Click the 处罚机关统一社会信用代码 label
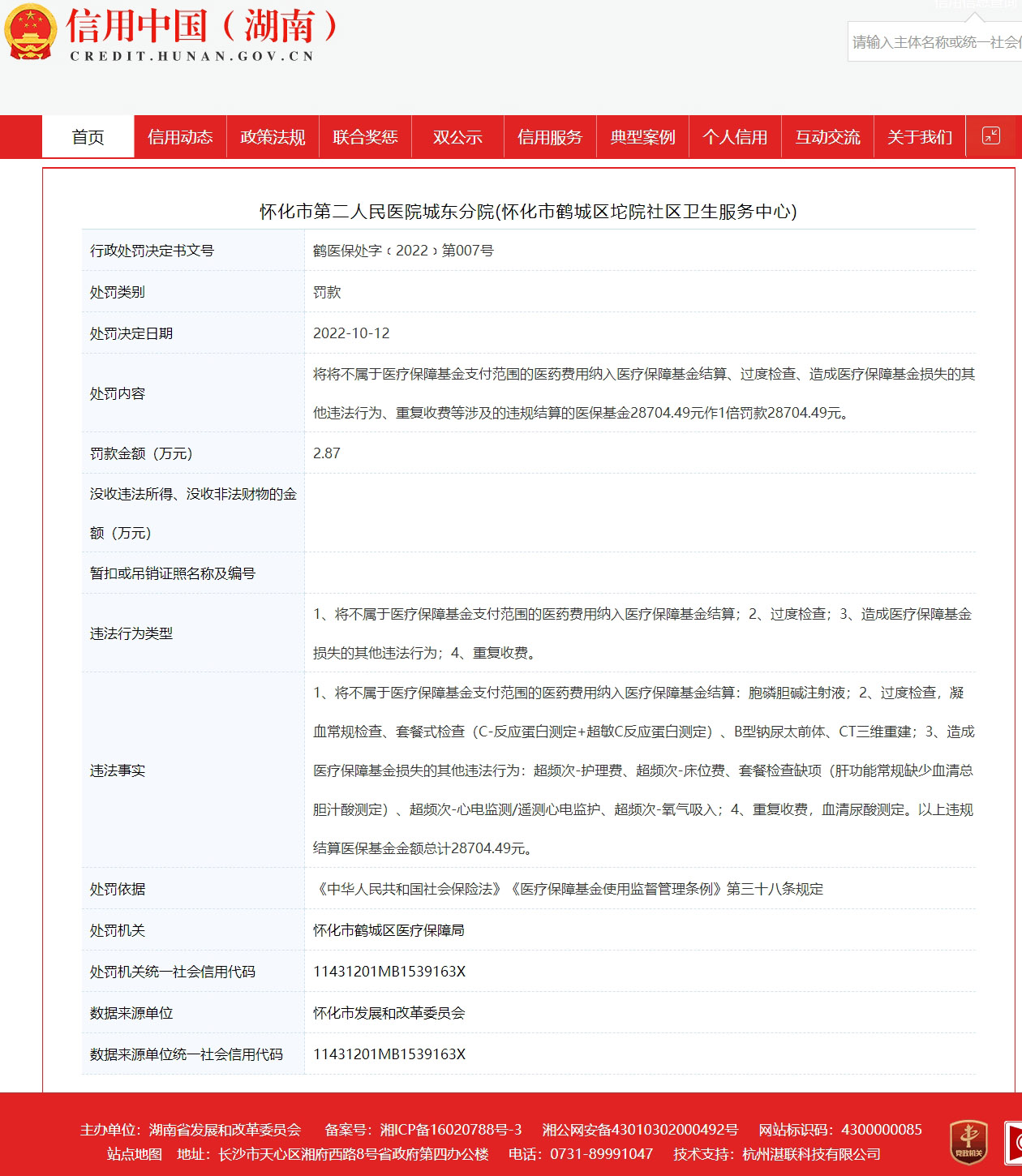 [x=173, y=972]
